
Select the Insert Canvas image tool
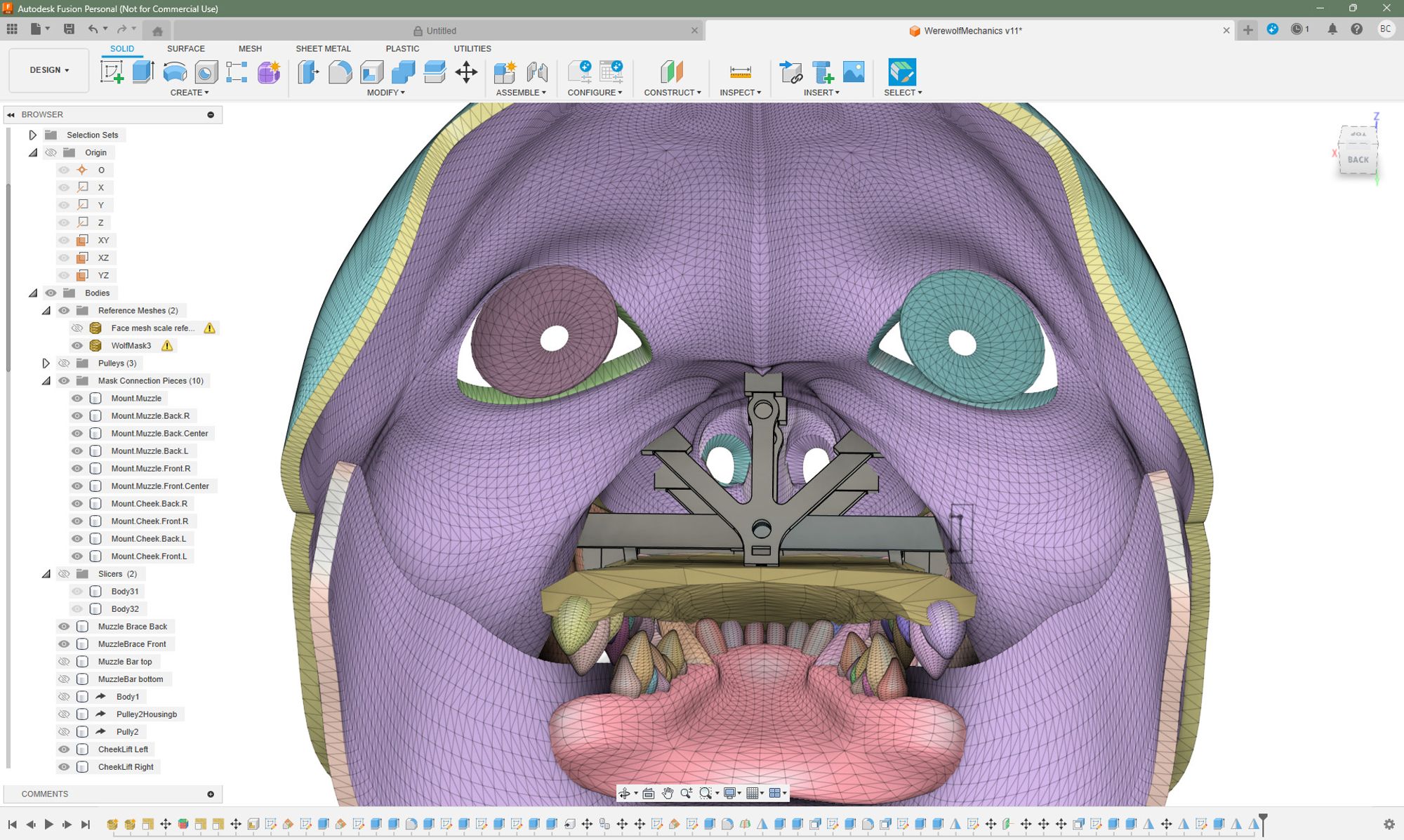point(854,72)
